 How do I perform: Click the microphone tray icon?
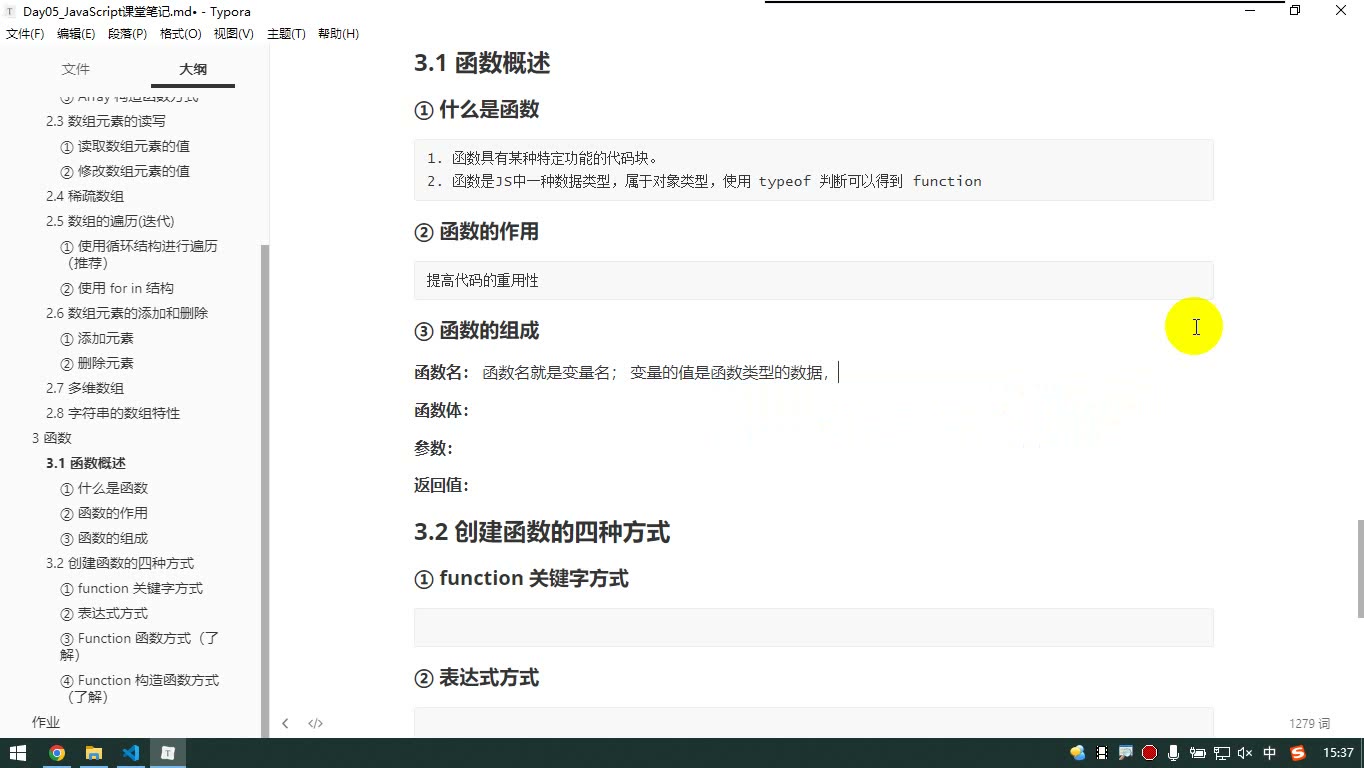[1173, 753]
